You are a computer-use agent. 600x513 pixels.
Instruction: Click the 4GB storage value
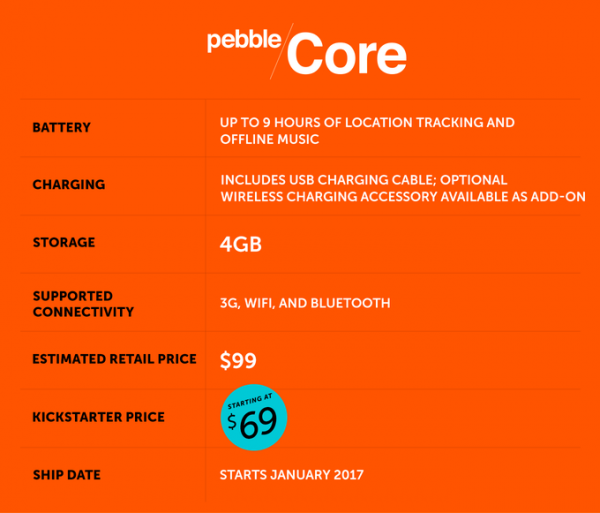(x=241, y=243)
